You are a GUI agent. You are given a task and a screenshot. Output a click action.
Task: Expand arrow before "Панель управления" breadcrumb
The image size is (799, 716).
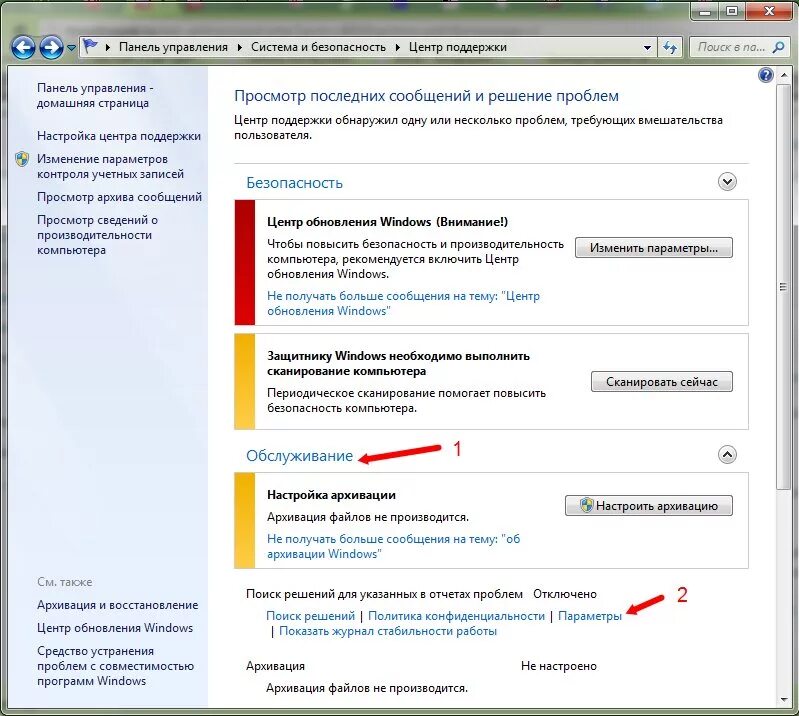pos(108,47)
